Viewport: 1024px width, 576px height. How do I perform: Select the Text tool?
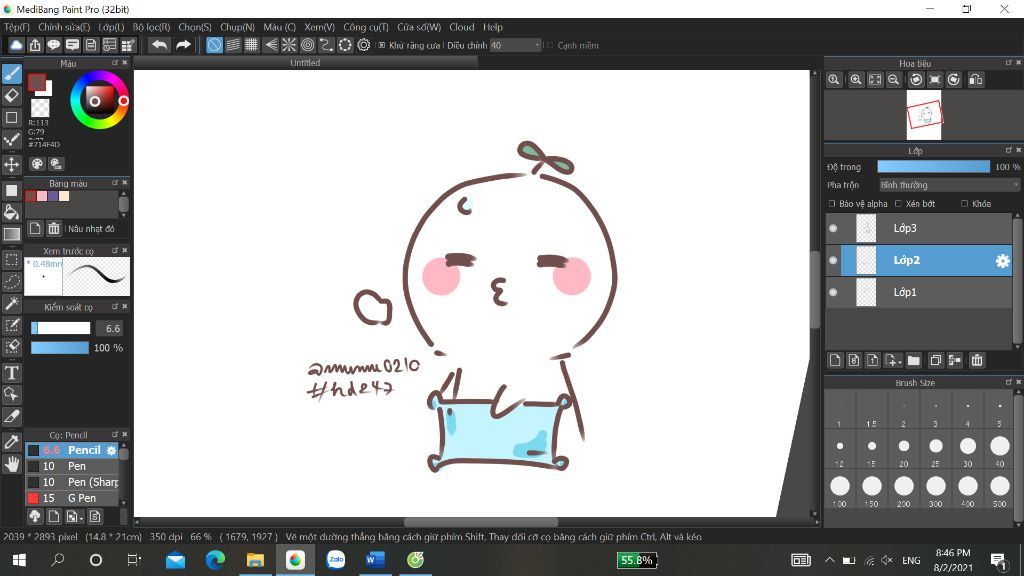pos(12,373)
